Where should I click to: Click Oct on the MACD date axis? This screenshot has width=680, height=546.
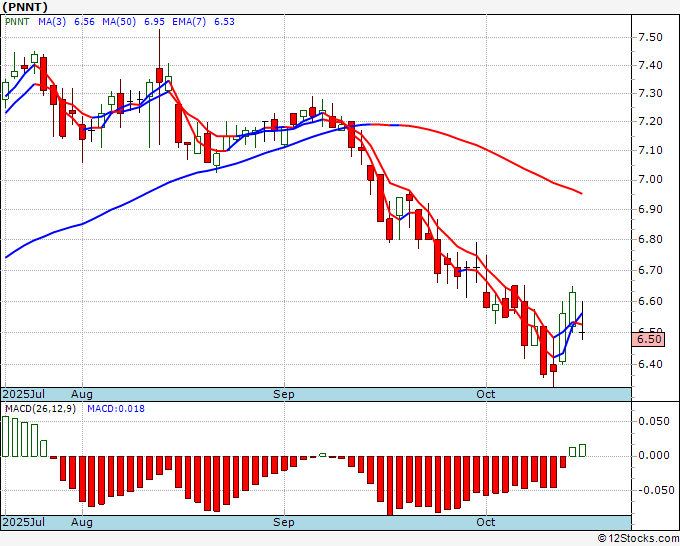(486, 522)
